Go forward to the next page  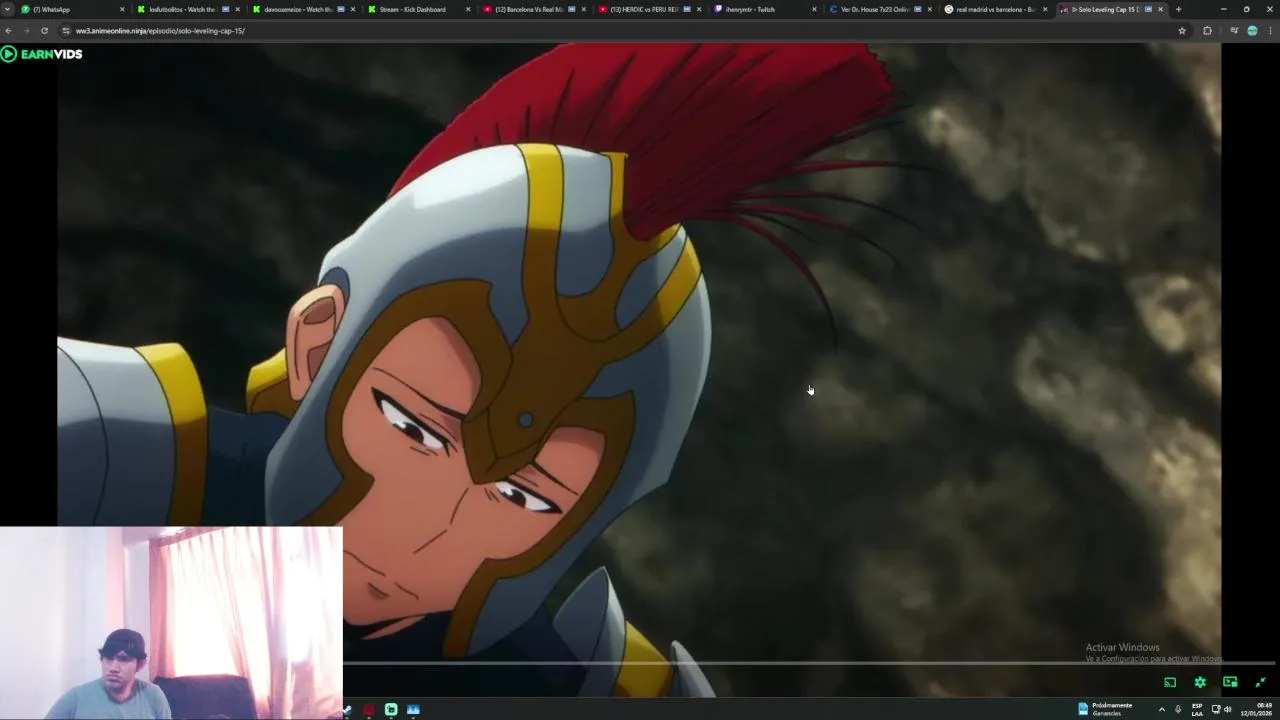[26, 31]
